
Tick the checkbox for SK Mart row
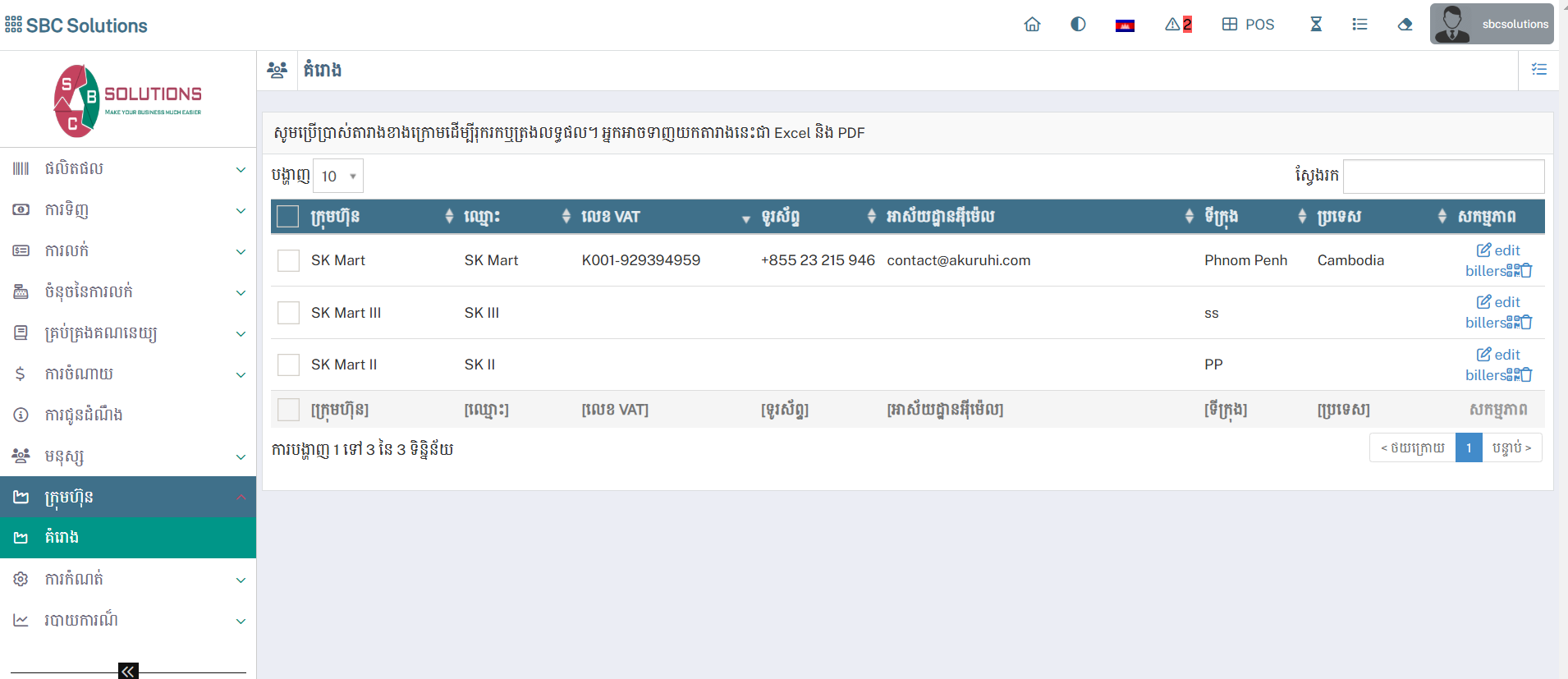point(288,260)
